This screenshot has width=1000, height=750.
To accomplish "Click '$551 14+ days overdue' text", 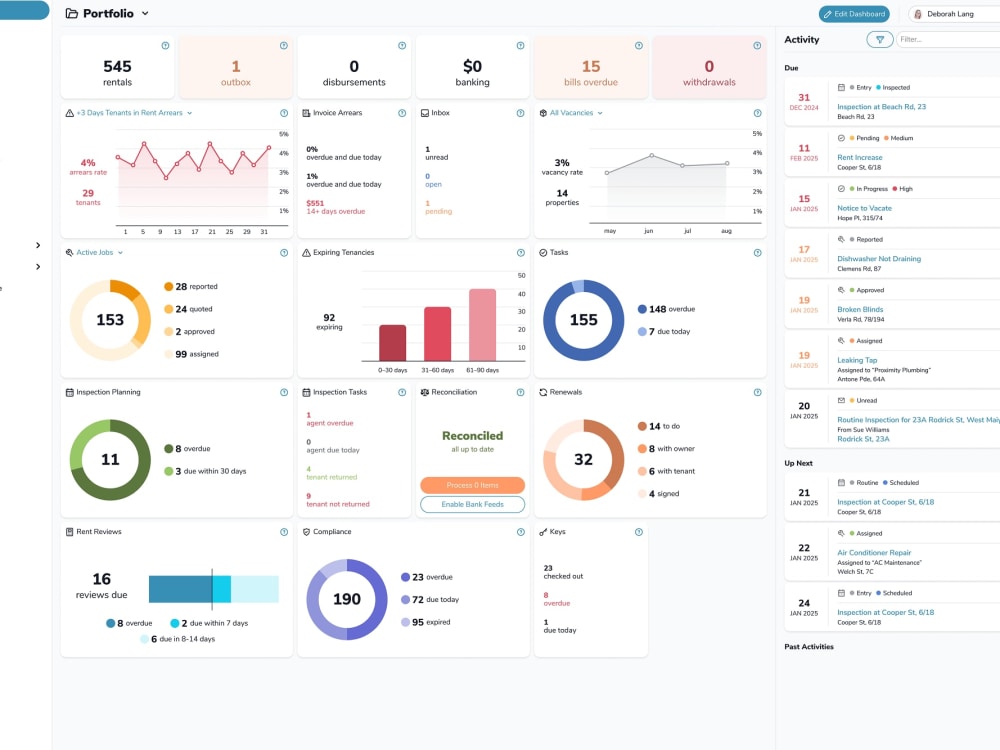I will point(335,207).
